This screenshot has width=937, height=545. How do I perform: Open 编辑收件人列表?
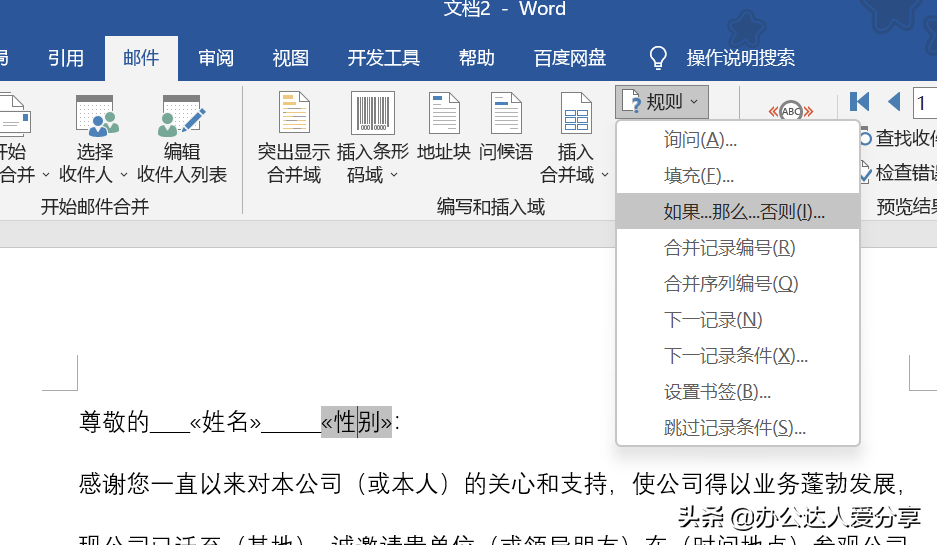coord(182,139)
